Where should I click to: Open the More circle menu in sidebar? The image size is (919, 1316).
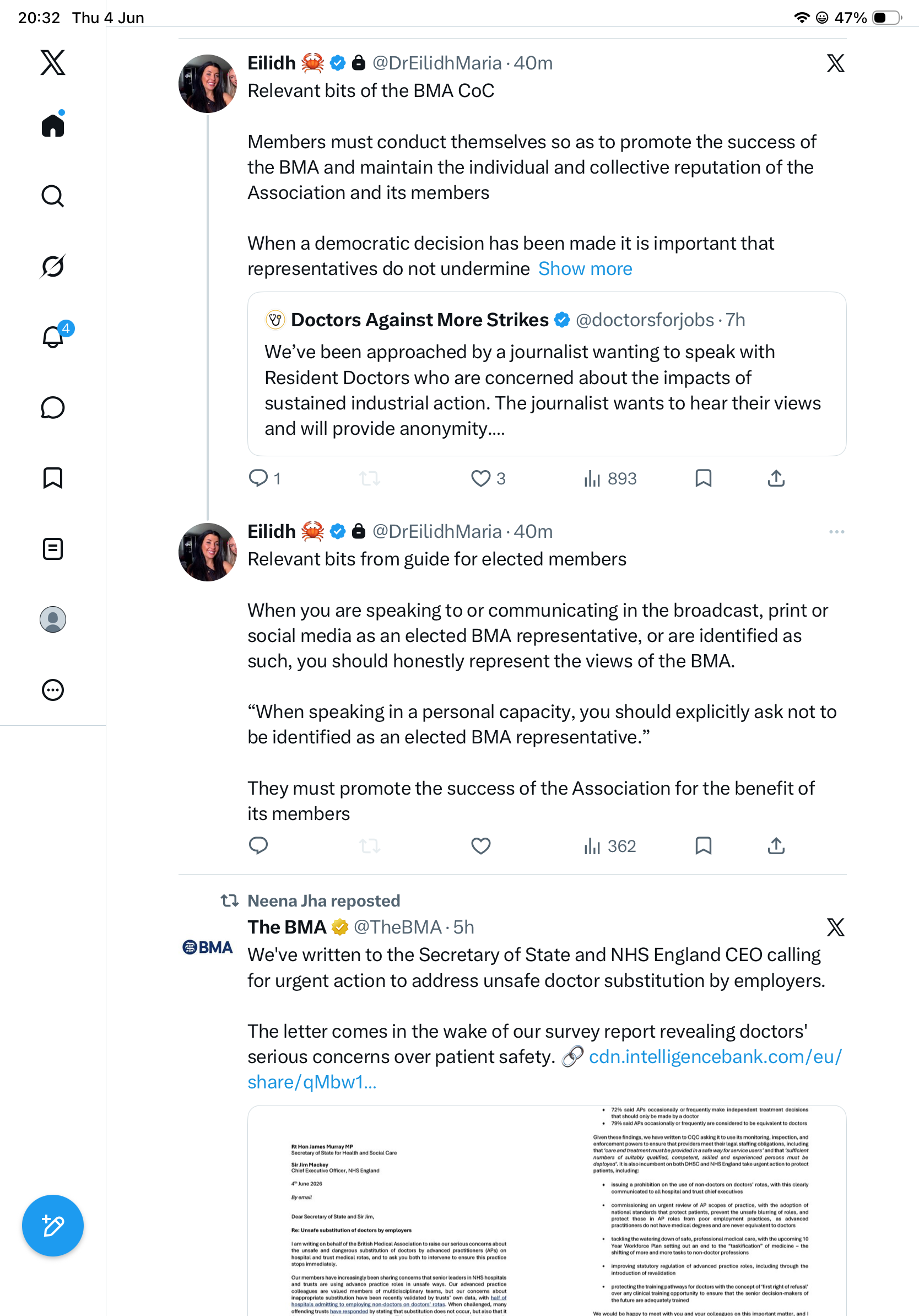point(53,690)
